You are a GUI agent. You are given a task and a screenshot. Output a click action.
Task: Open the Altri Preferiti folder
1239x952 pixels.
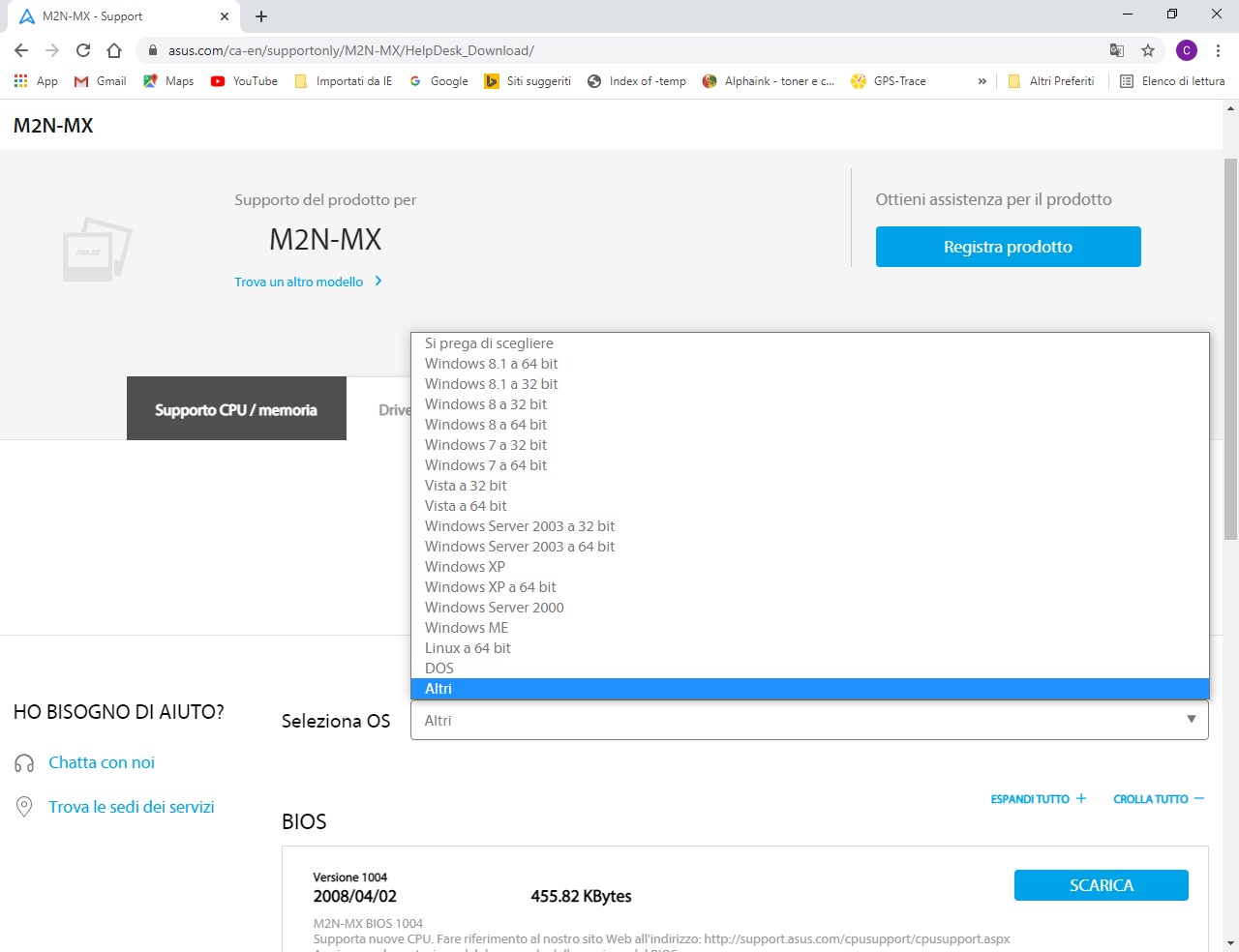point(1051,81)
